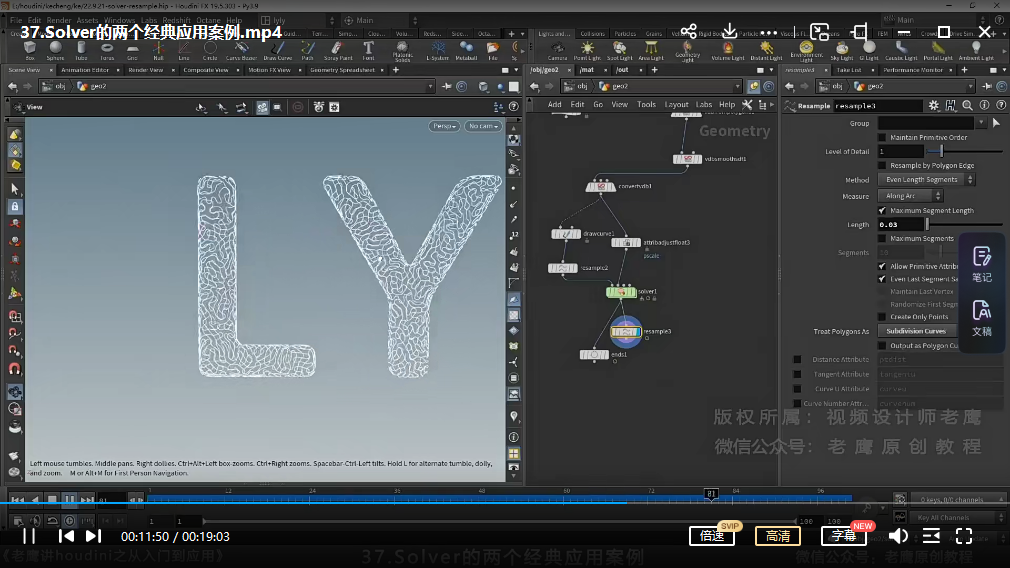Viewport: 1010px width, 568px height.
Task: Open the Persp viewport dropdown
Action: point(444,126)
